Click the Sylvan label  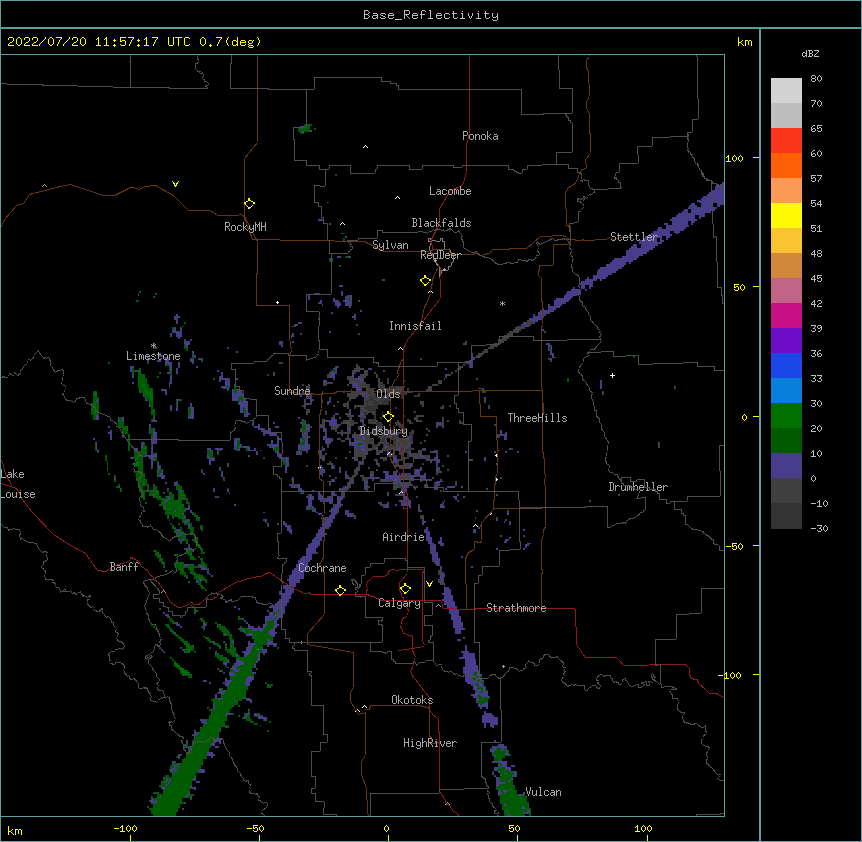[390, 245]
